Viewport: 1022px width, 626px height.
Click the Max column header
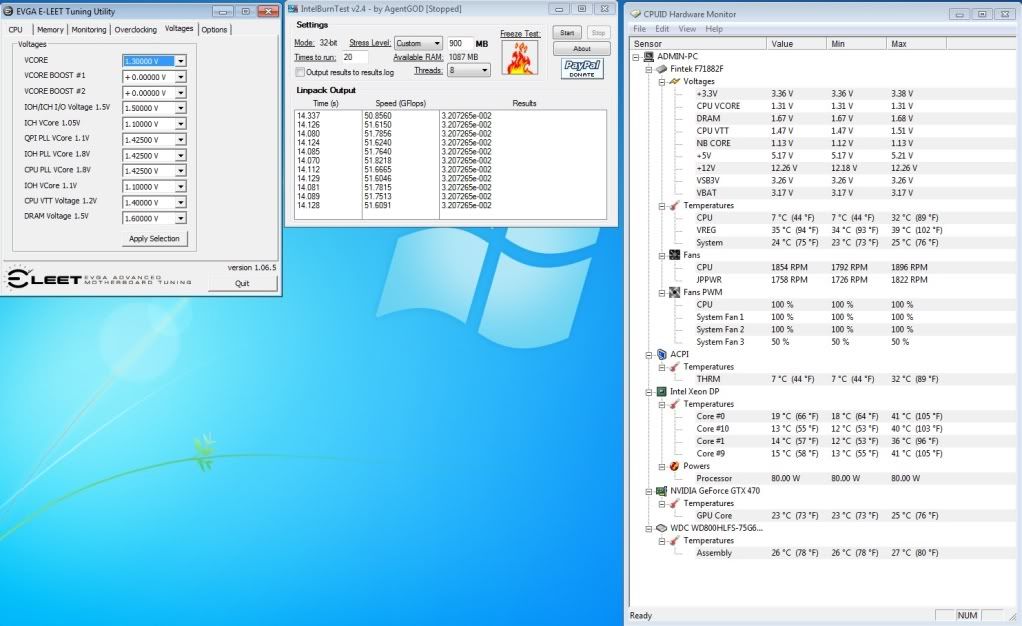click(916, 44)
